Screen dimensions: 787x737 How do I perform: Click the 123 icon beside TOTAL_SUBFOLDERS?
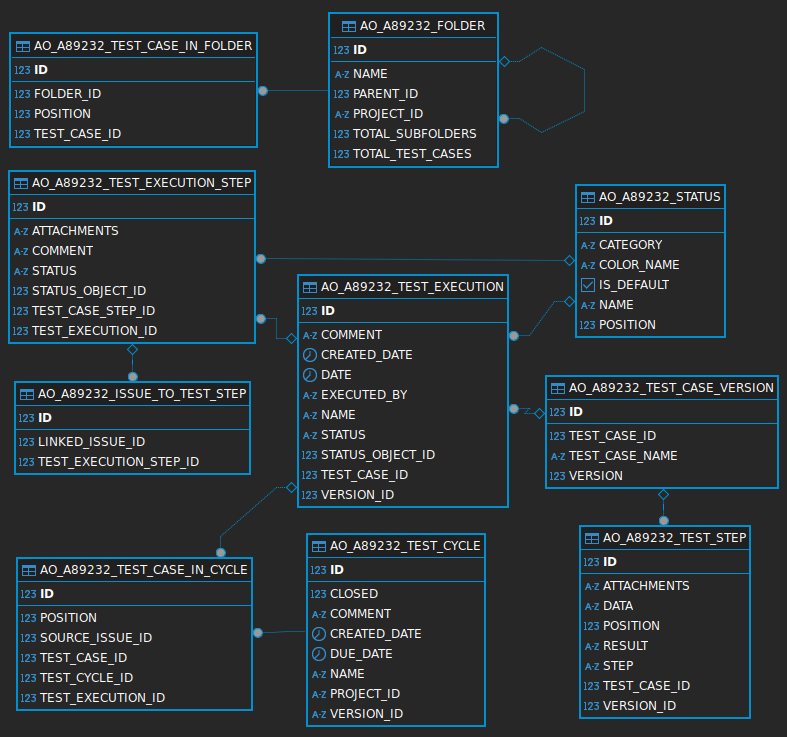[341, 134]
